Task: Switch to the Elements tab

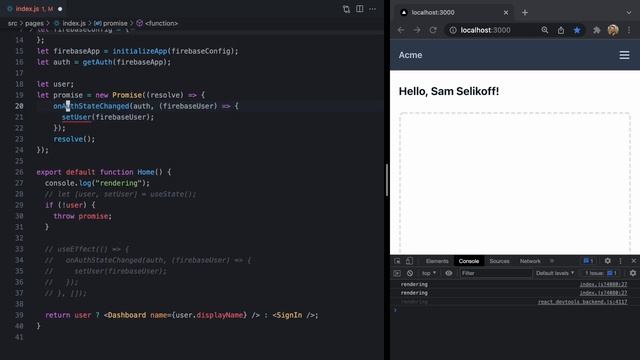Action: click(437, 261)
